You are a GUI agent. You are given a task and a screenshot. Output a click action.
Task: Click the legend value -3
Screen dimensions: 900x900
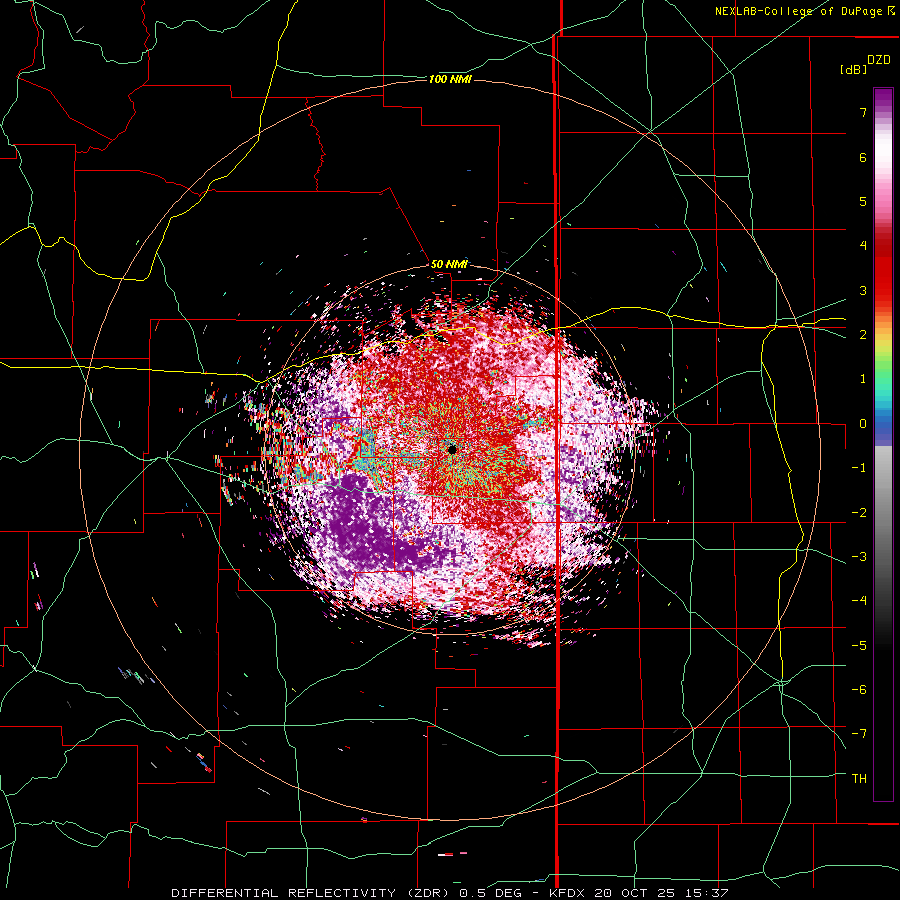859,557
